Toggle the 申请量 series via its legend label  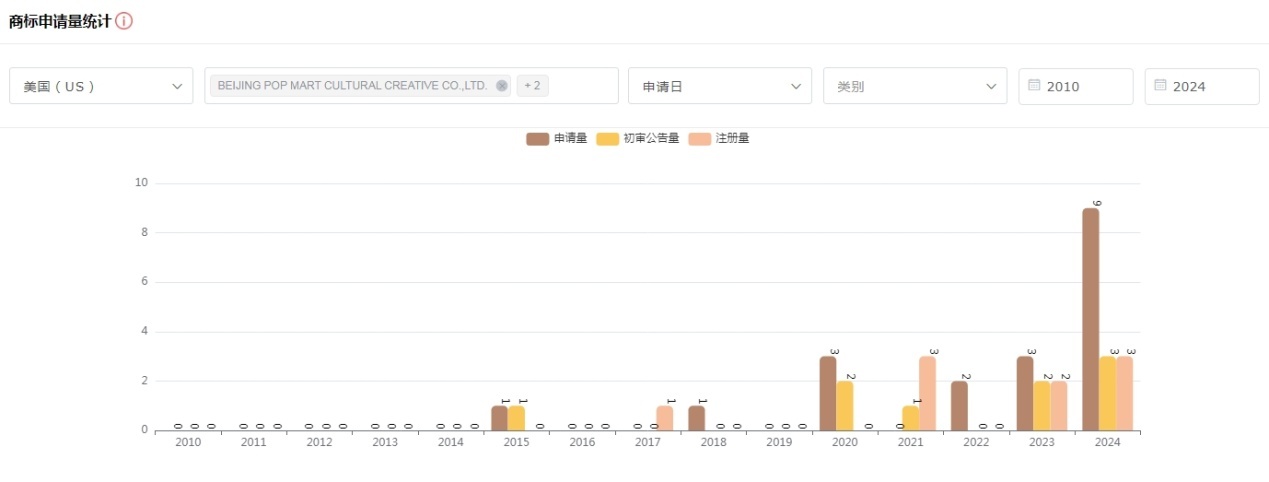(570, 139)
